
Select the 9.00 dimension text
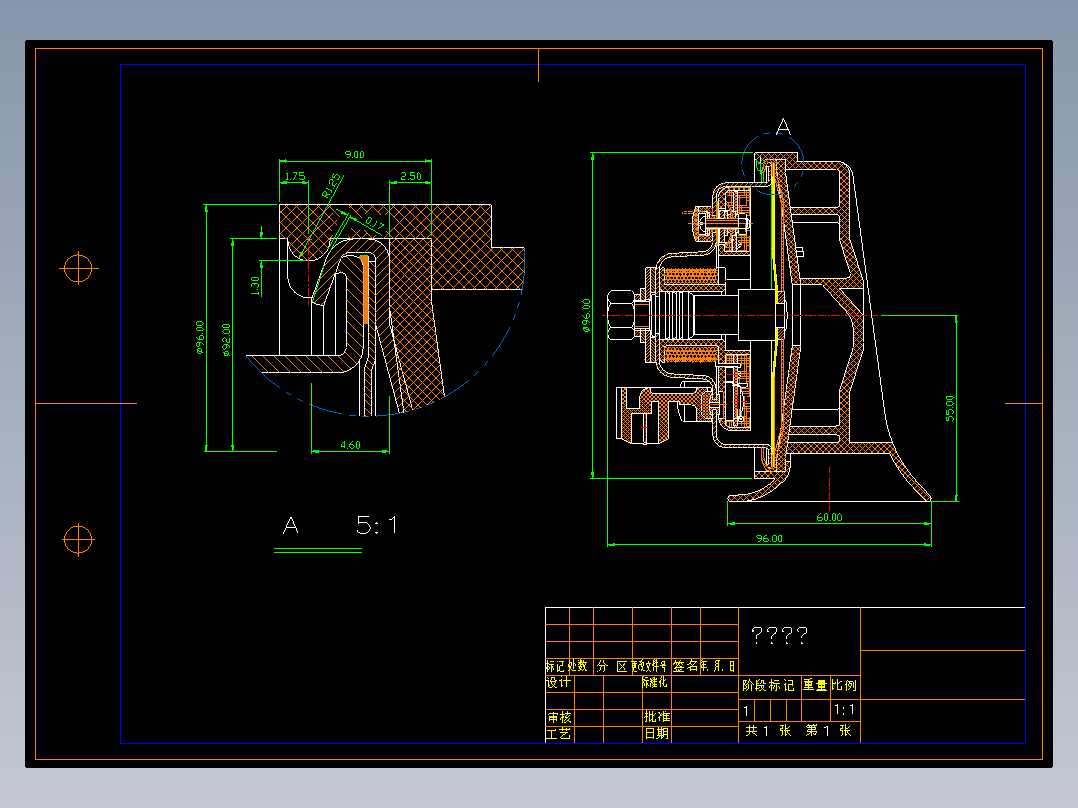(355, 155)
